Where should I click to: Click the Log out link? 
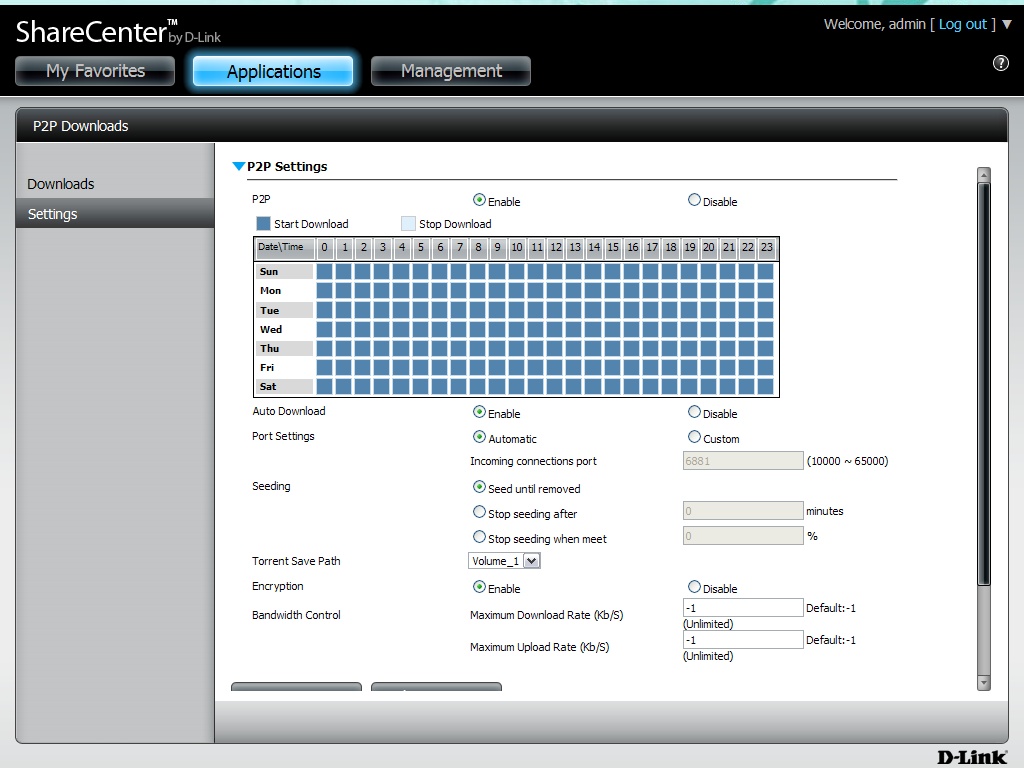click(963, 24)
